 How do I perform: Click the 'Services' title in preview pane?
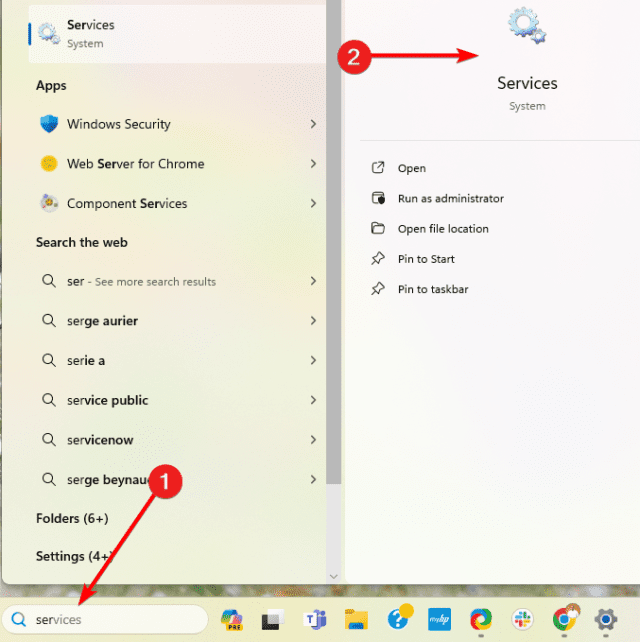click(x=527, y=83)
